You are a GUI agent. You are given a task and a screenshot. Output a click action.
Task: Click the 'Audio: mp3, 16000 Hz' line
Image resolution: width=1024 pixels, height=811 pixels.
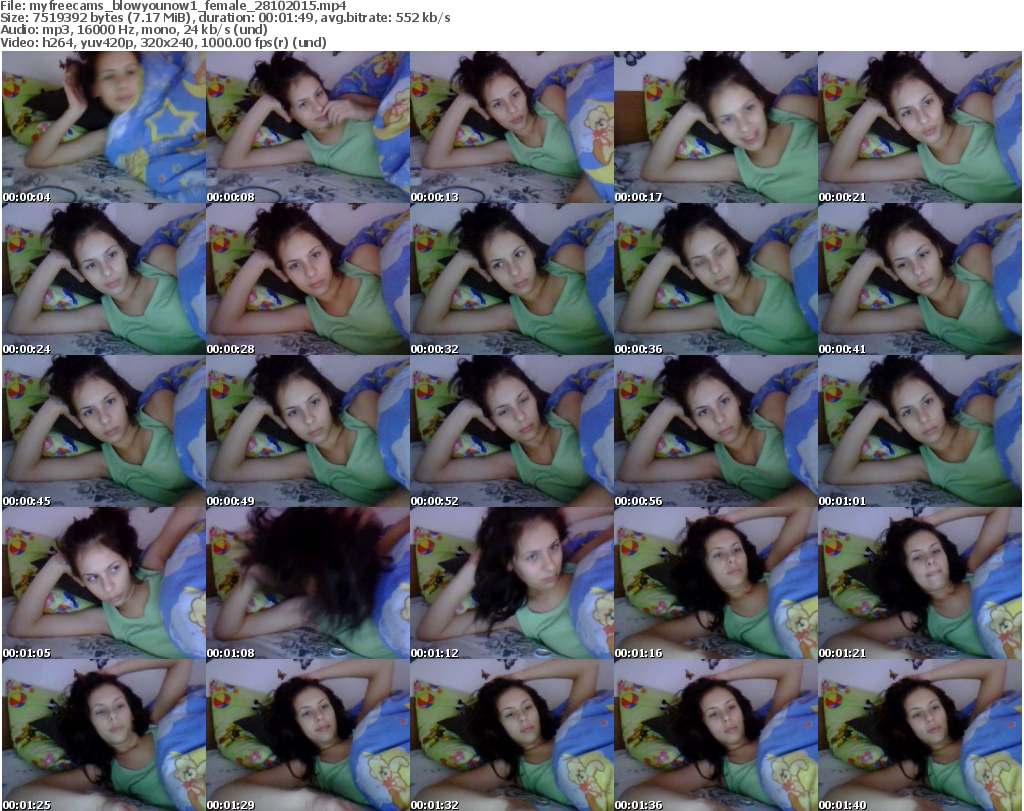tap(134, 30)
